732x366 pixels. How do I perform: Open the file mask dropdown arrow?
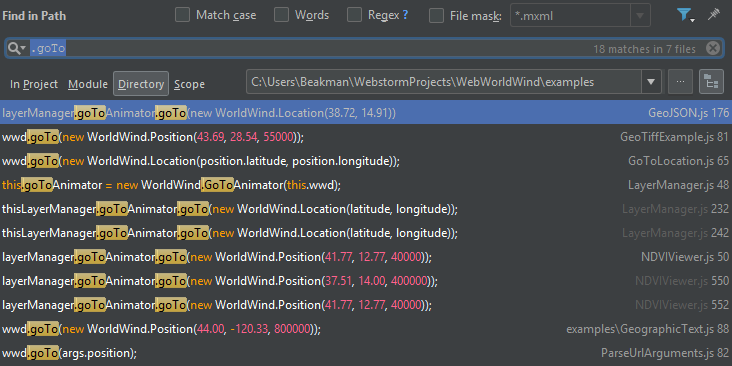640,15
